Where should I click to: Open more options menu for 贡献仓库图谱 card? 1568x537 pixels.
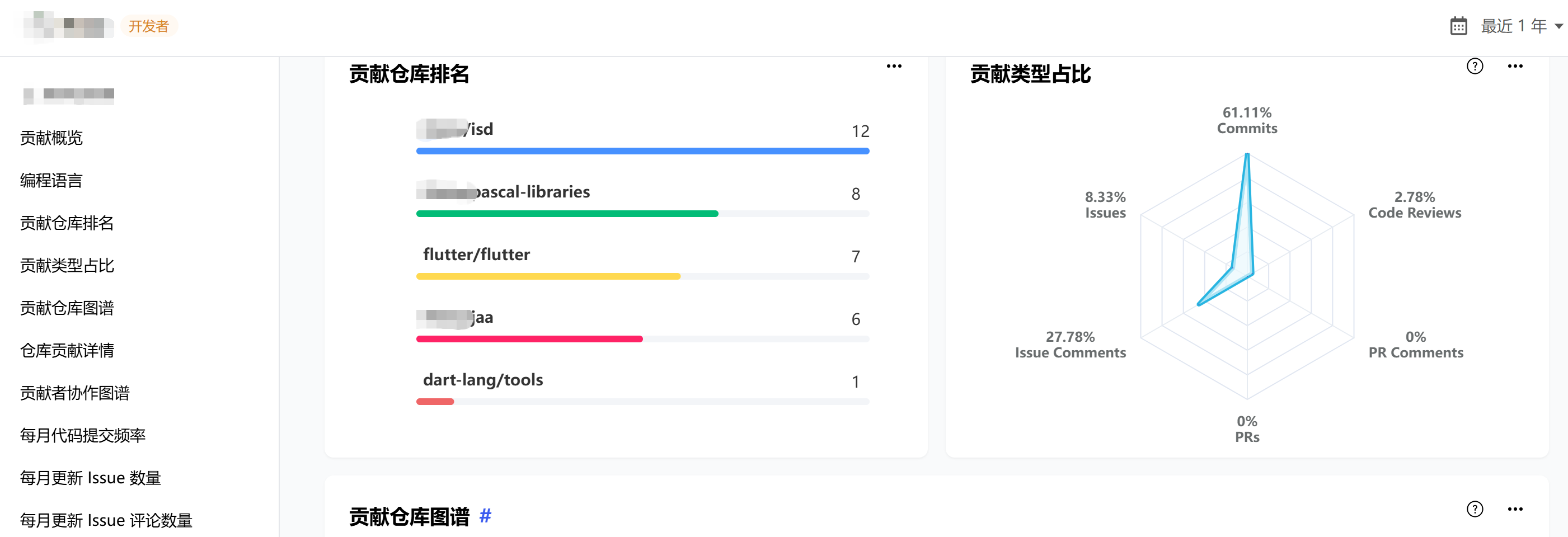click(x=1514, y=509)
